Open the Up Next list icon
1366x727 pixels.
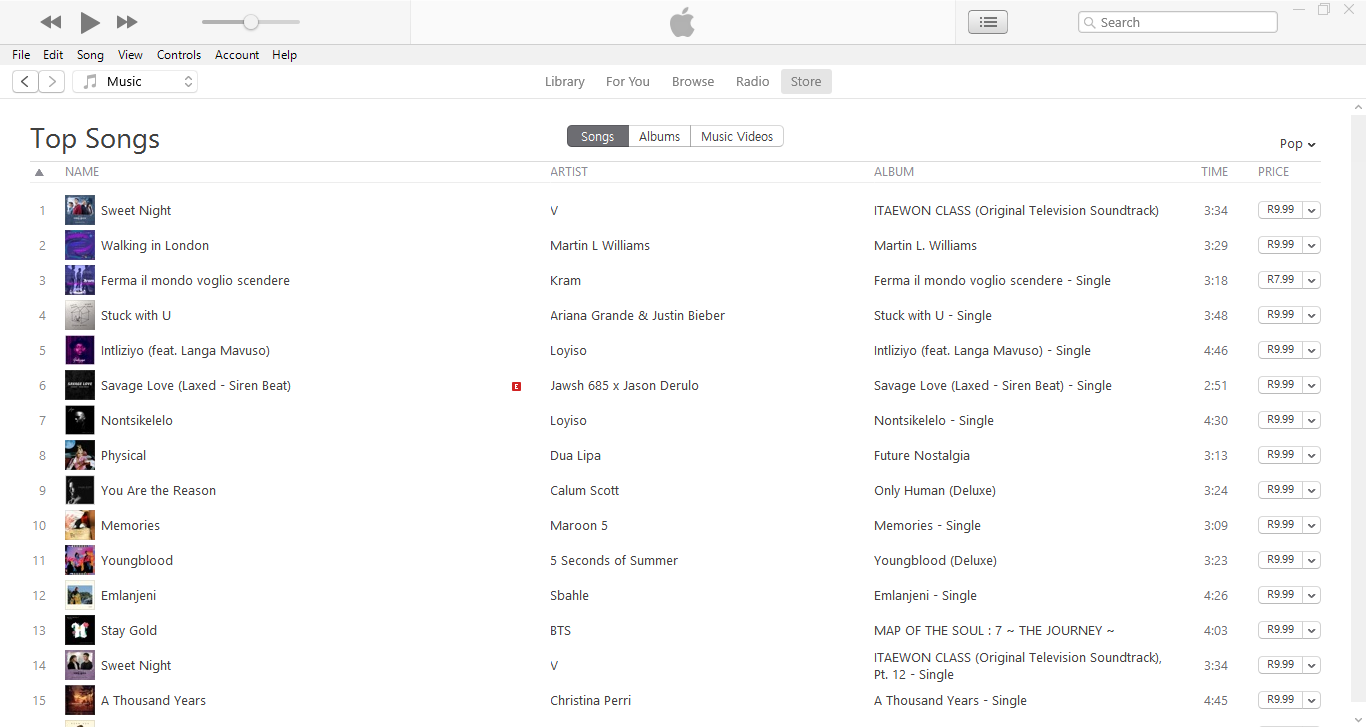(988, 22)
